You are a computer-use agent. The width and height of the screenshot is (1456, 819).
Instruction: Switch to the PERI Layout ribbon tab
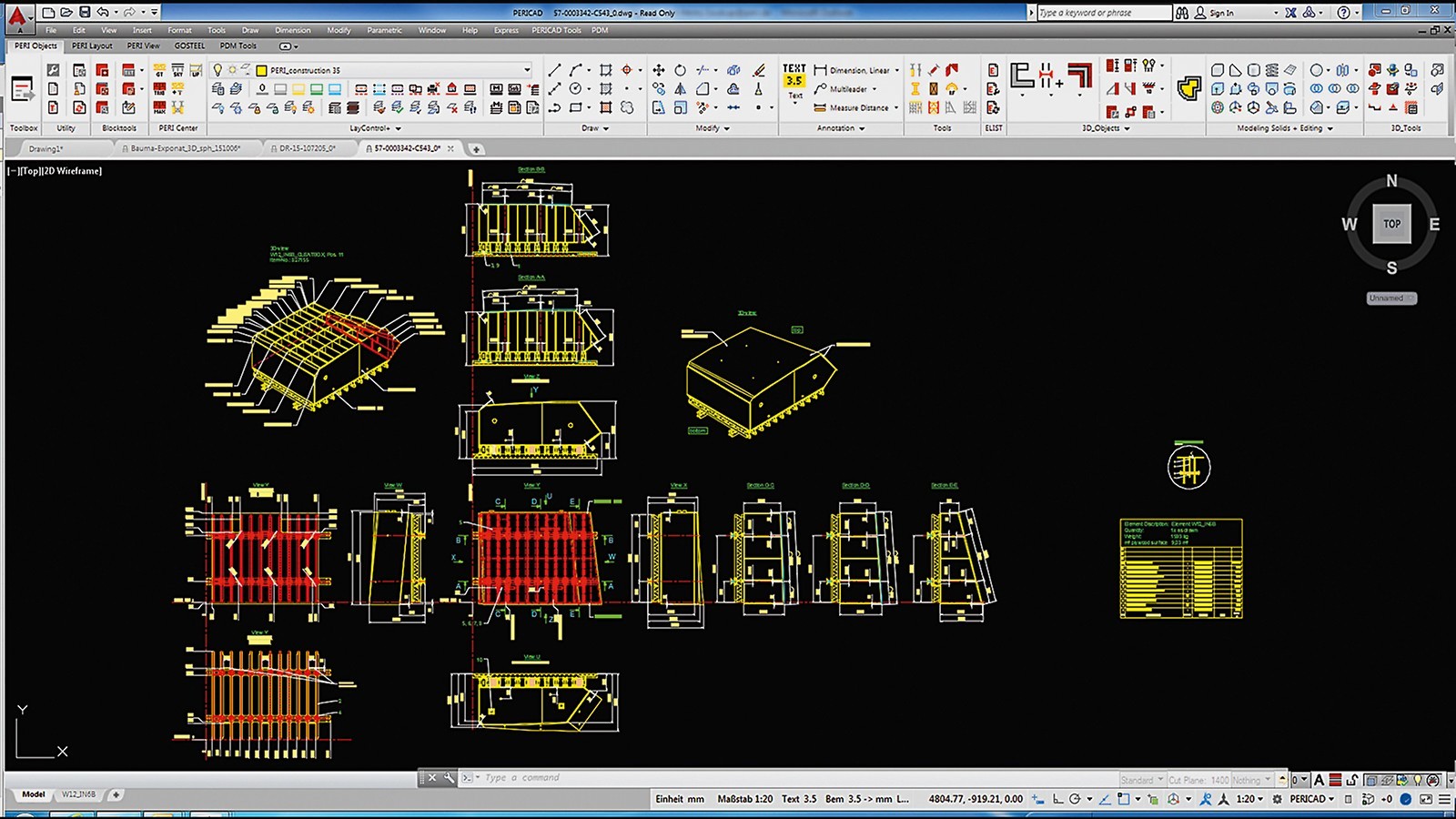click(92, 45)
